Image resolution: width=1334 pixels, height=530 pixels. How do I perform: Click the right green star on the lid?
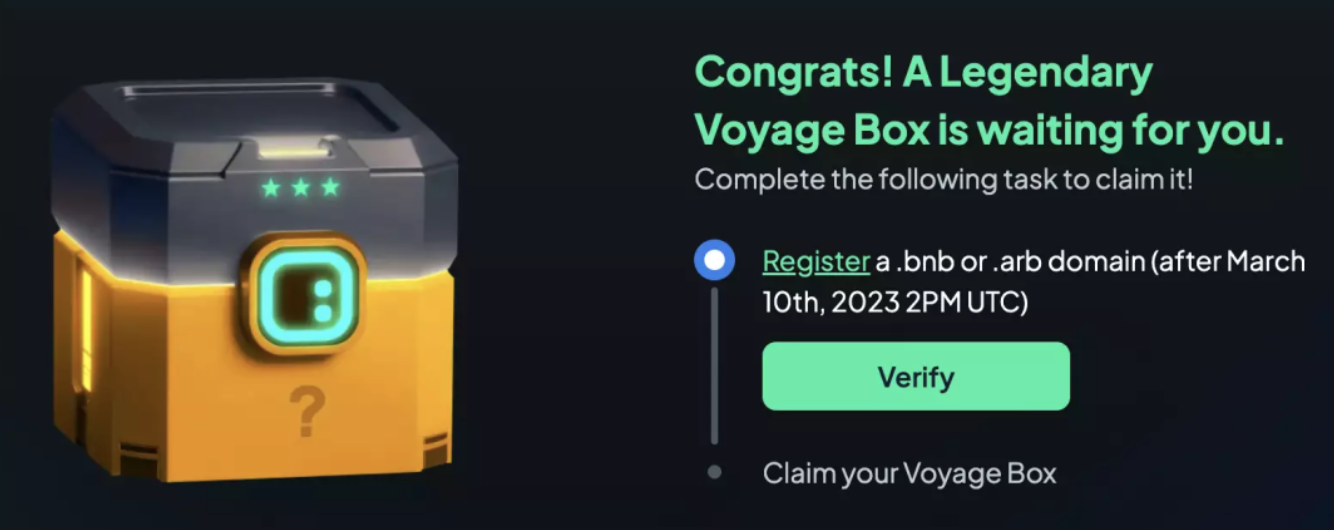(x=330, y=188)
